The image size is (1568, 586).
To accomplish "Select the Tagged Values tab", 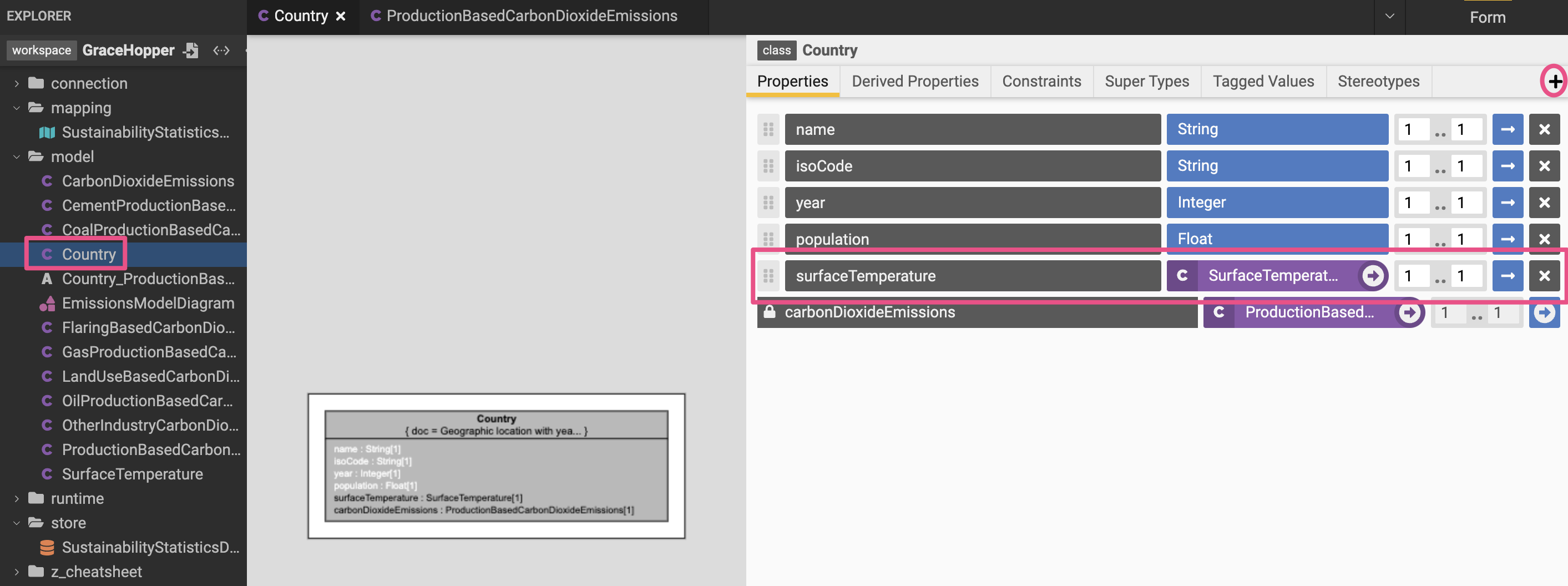I will [x=1263, y=81].
